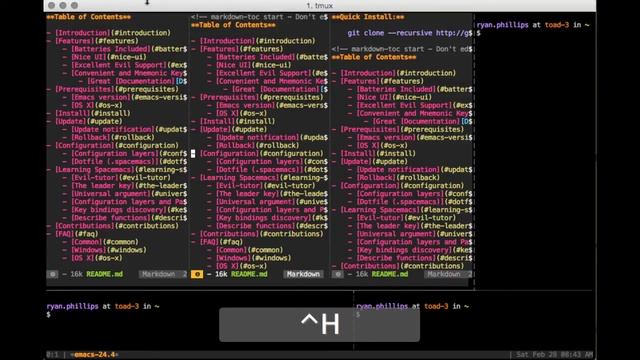
Task: Click the 0:1 session indicator in tmux status bar
Action: 52,355
